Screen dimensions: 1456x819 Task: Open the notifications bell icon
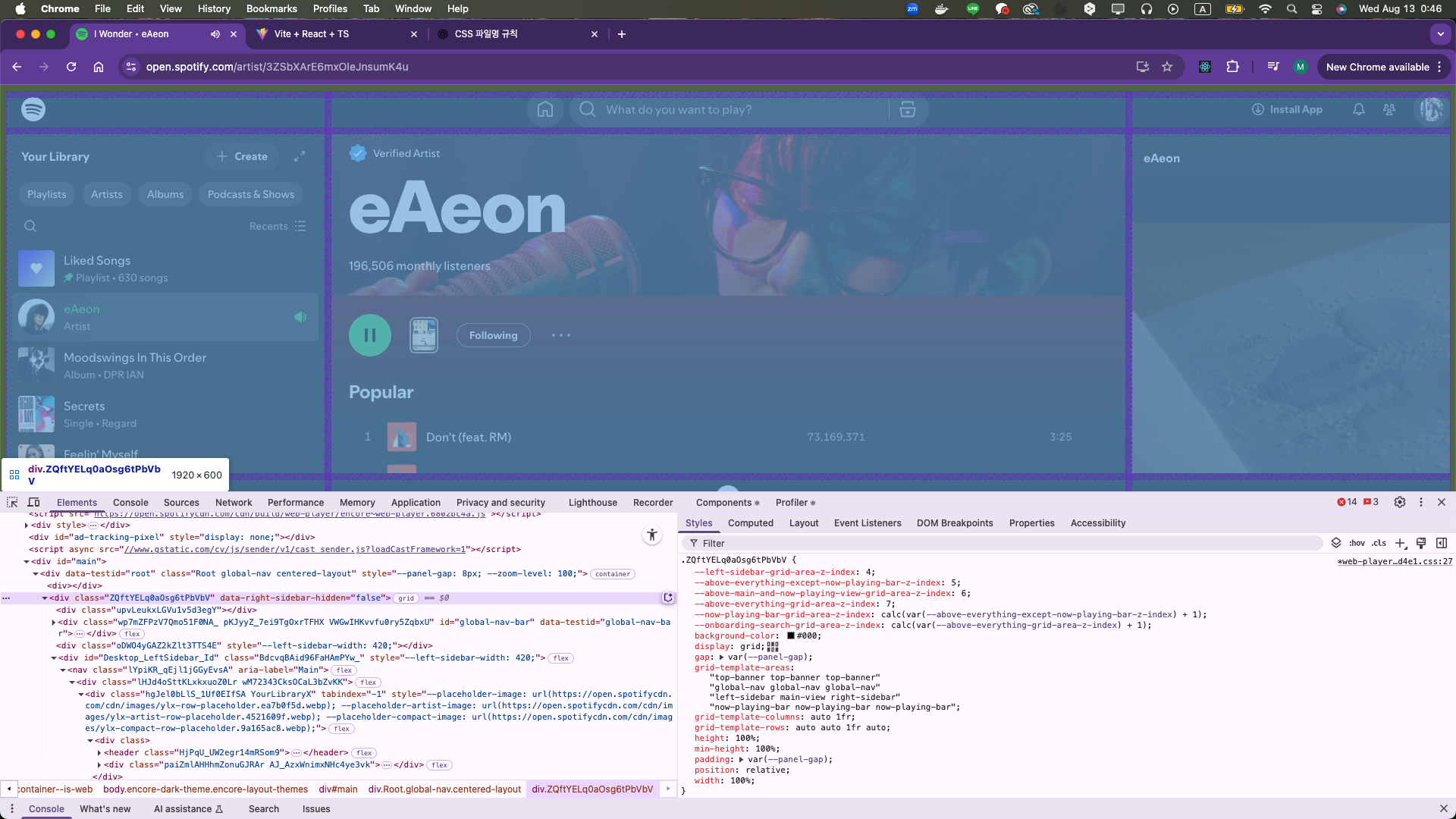(1358, 110)
